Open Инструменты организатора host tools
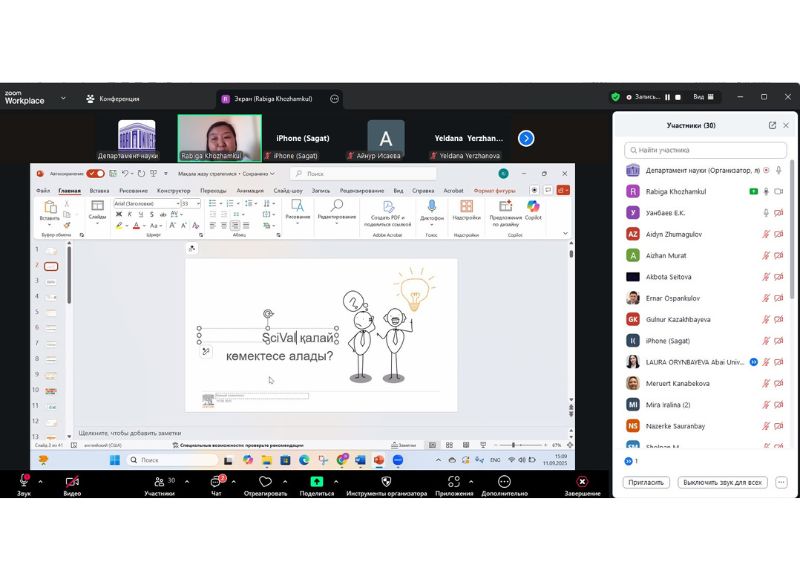The height and width of the screenshot is (580, 800). [386, 482]
